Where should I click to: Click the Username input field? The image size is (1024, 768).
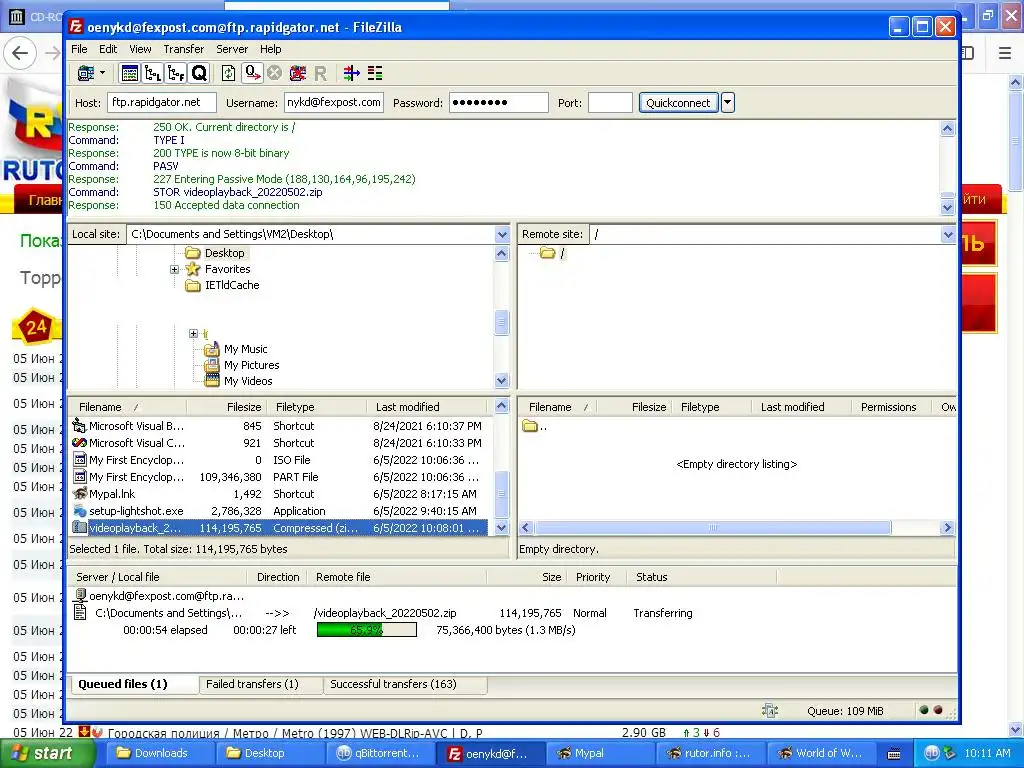click(x=334, y=103)
